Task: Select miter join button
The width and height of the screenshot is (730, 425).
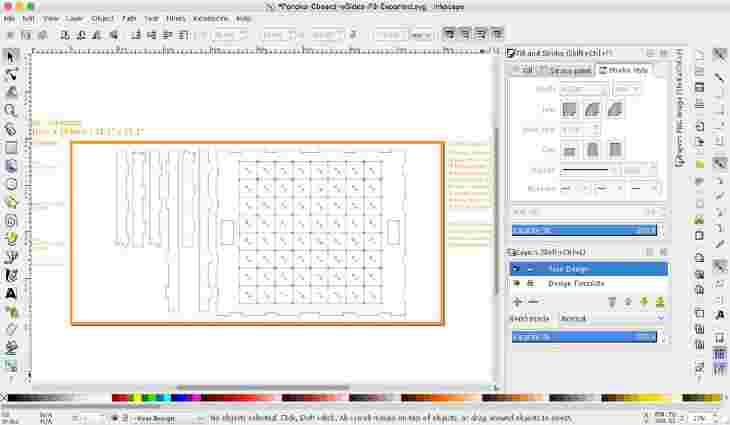Action: (569, 110)
